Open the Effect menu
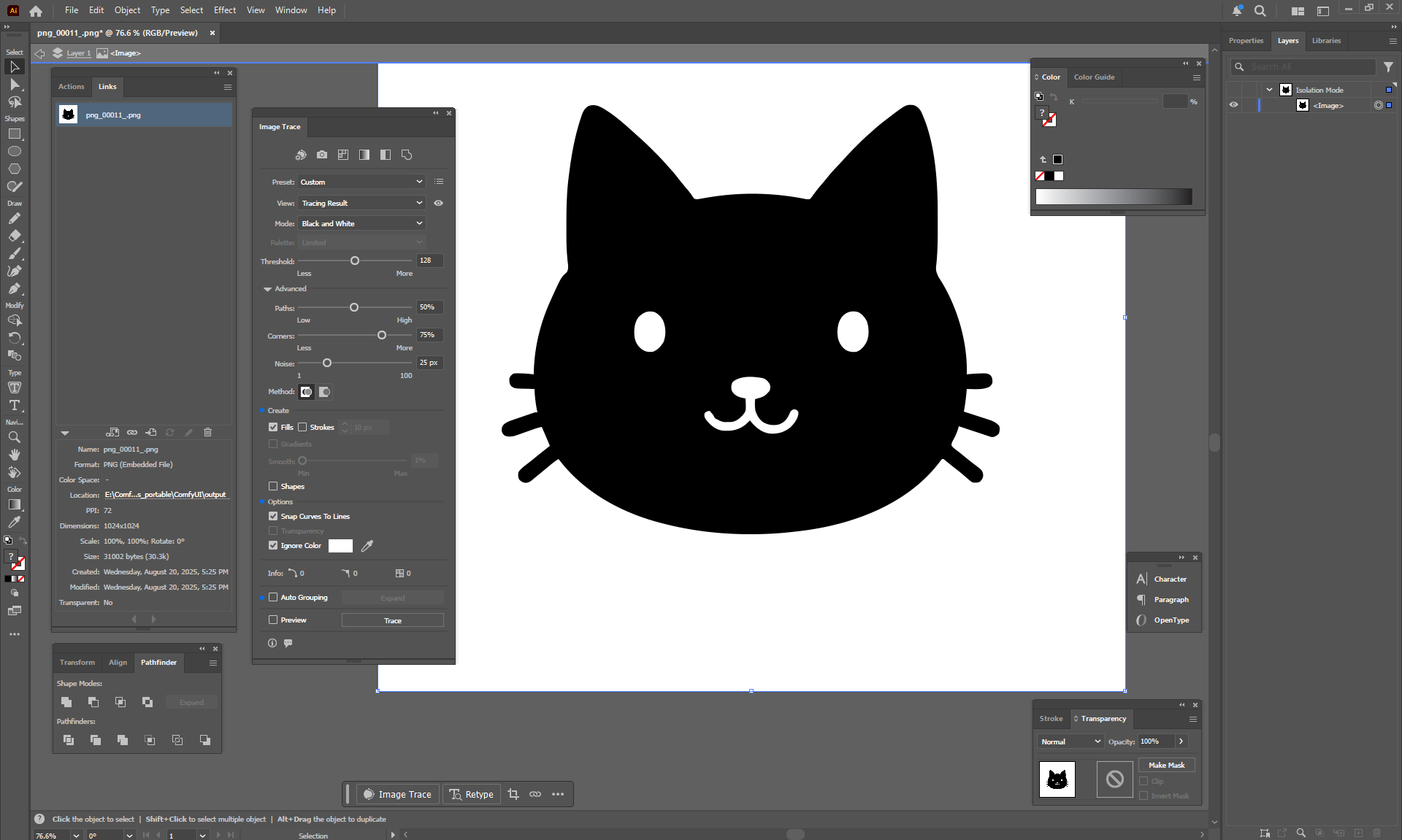Screen dimensions: 1402x840 (225, 10)
